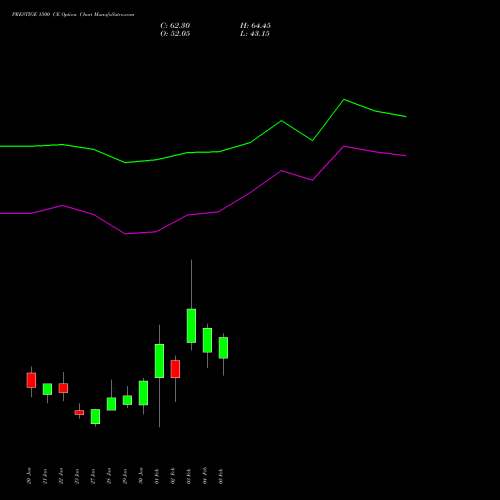Click the 21 Jan date label
The height and width of the screenshot is (500, 500).
(x=45, y=476)
